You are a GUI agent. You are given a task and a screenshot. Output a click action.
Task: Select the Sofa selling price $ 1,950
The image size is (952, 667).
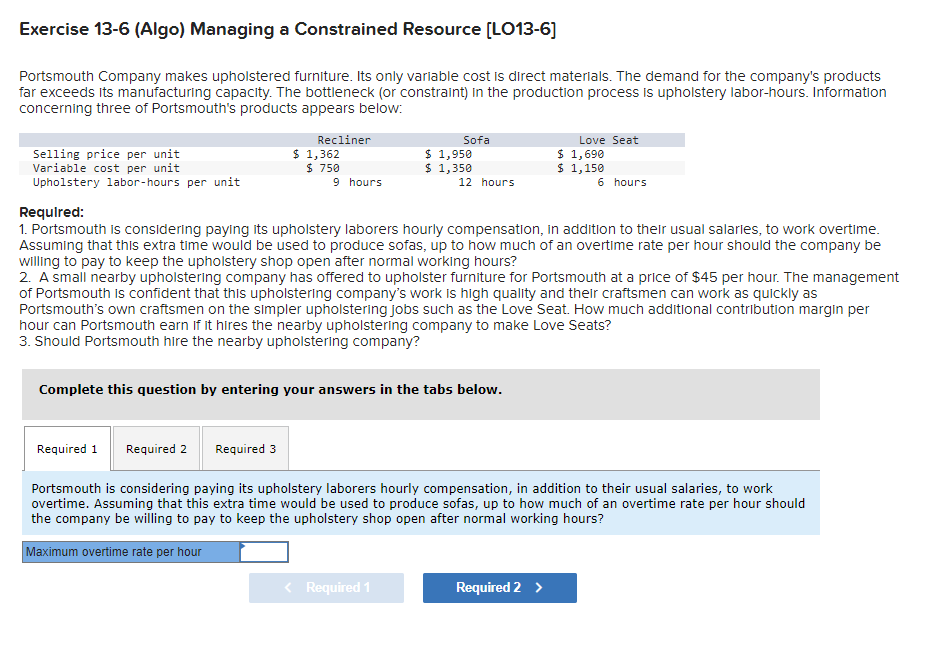448,154
